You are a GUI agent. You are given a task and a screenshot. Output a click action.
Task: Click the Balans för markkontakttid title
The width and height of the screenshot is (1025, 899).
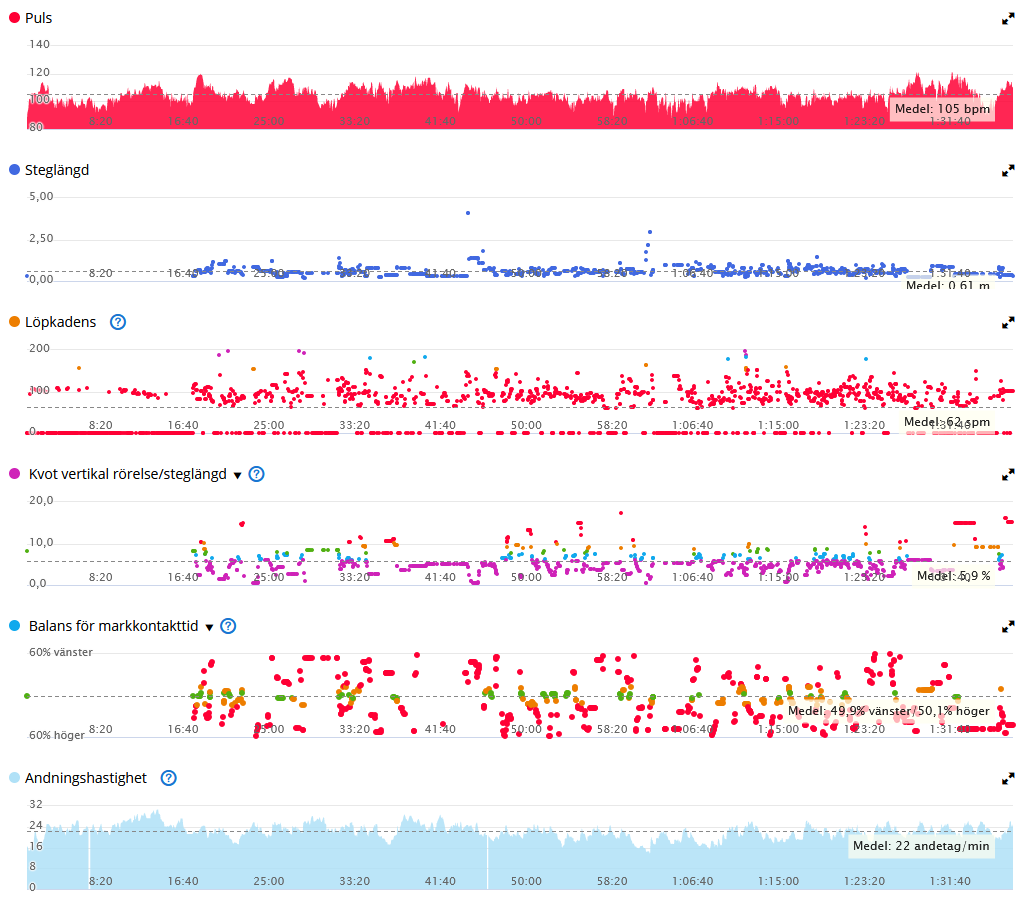[113, 626]
